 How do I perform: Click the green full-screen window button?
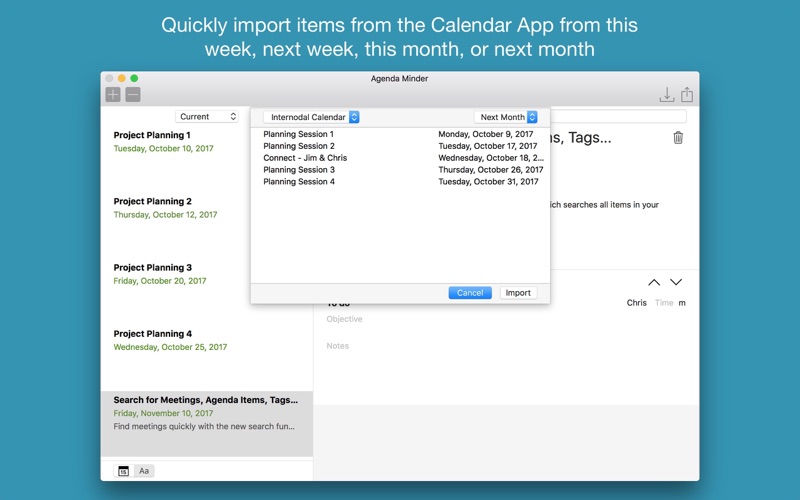(134, 78)
